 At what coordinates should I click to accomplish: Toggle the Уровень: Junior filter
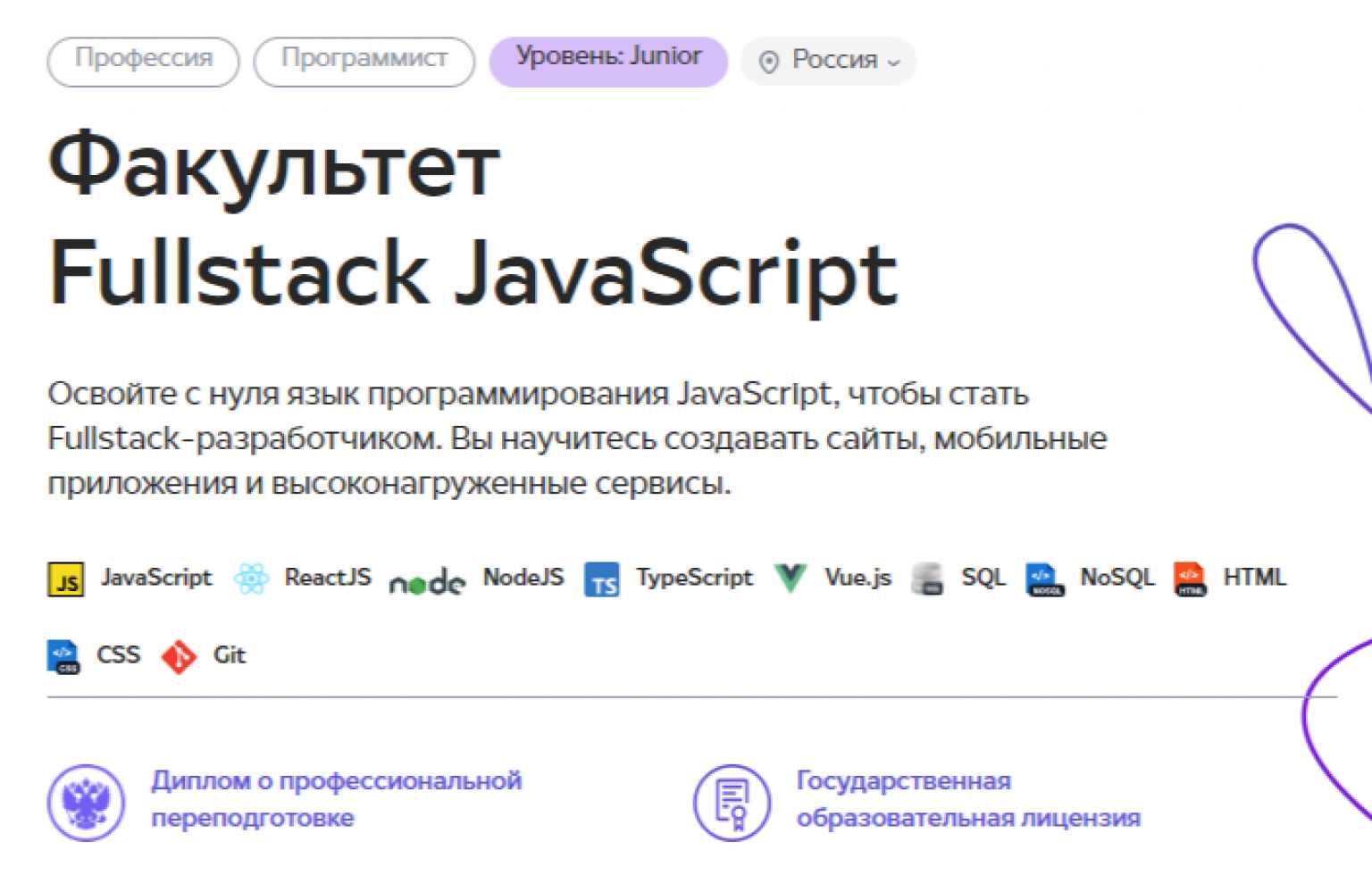(607, 61)
